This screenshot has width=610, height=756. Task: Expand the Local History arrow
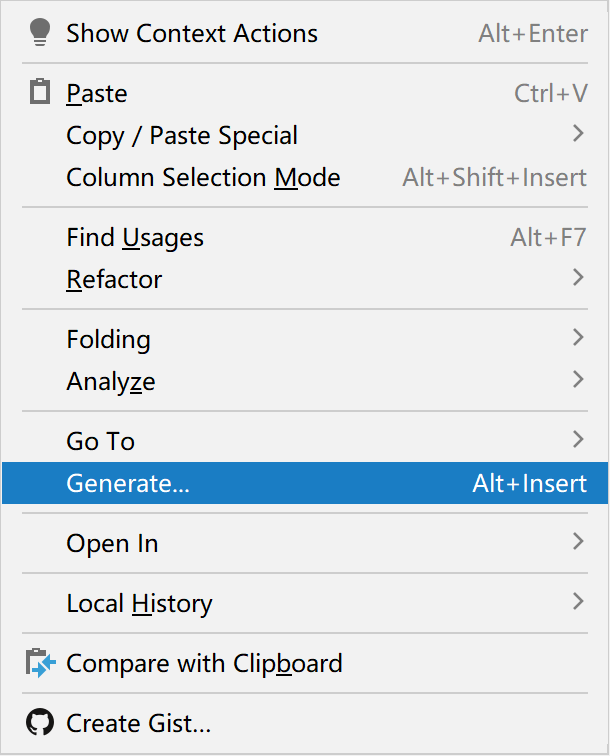(x=578, y=602)
